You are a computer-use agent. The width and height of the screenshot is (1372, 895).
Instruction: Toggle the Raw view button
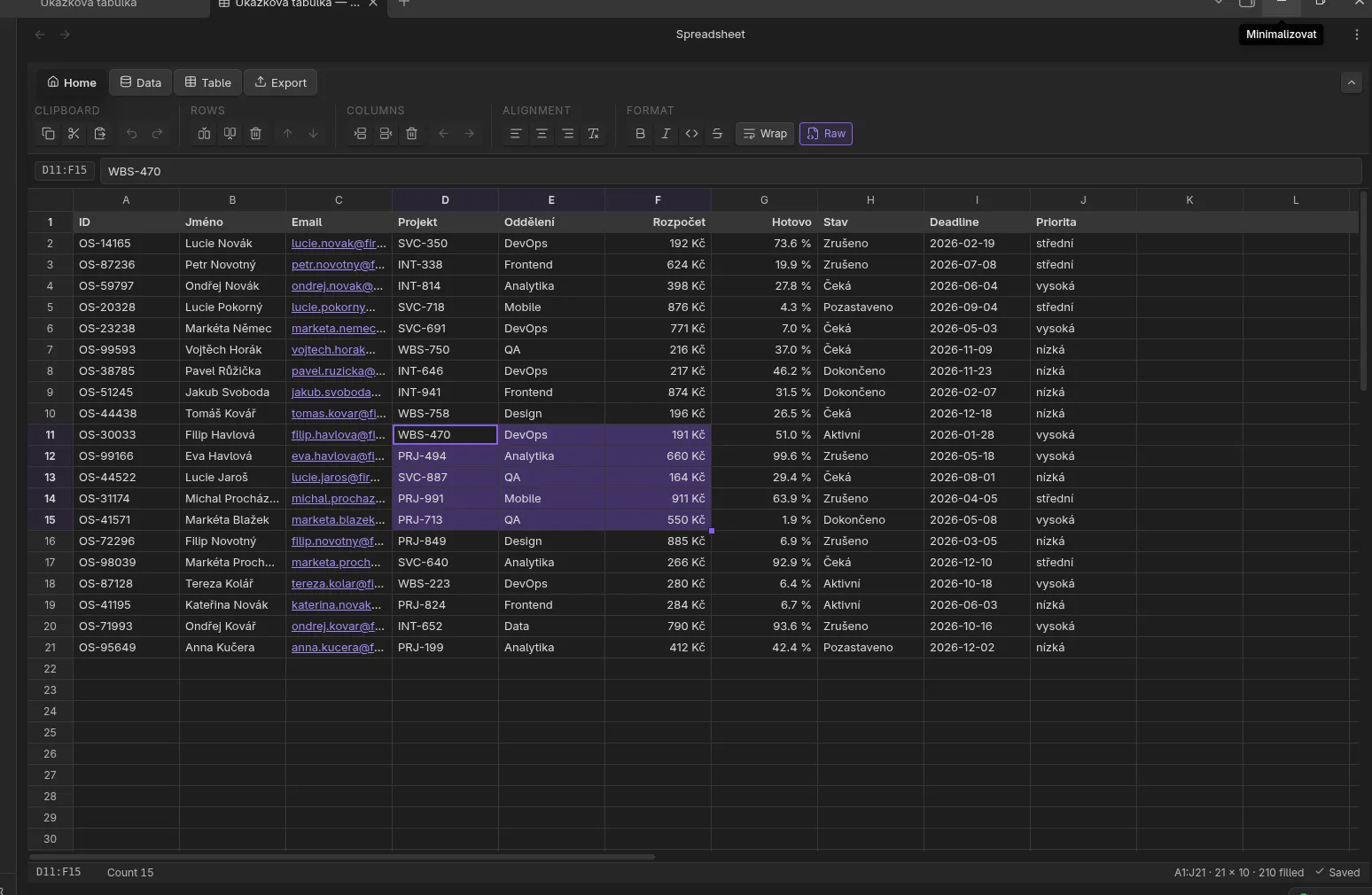click(x=826, y=134)
